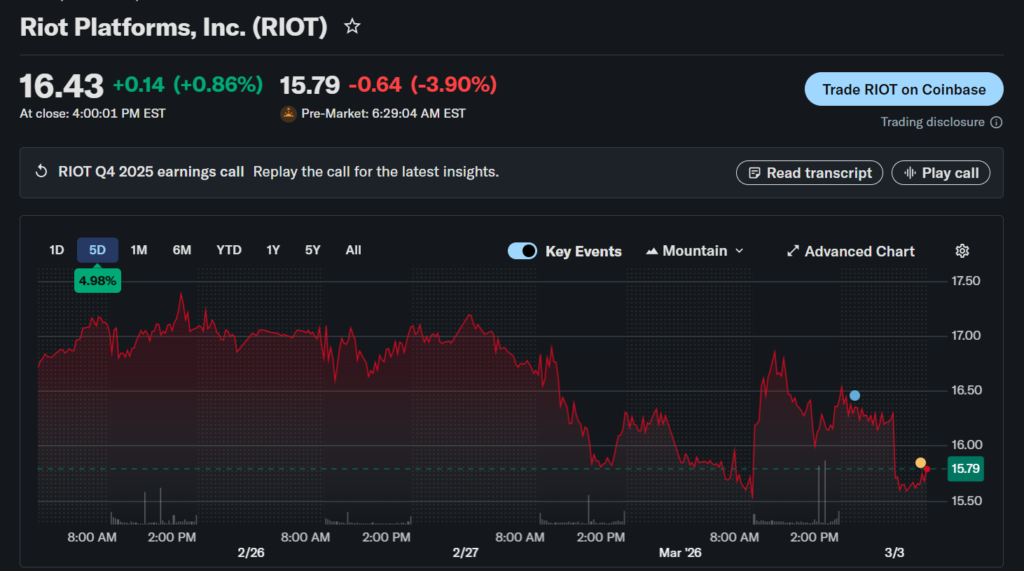Open the Read transcript button

click(x=810, y=173)
